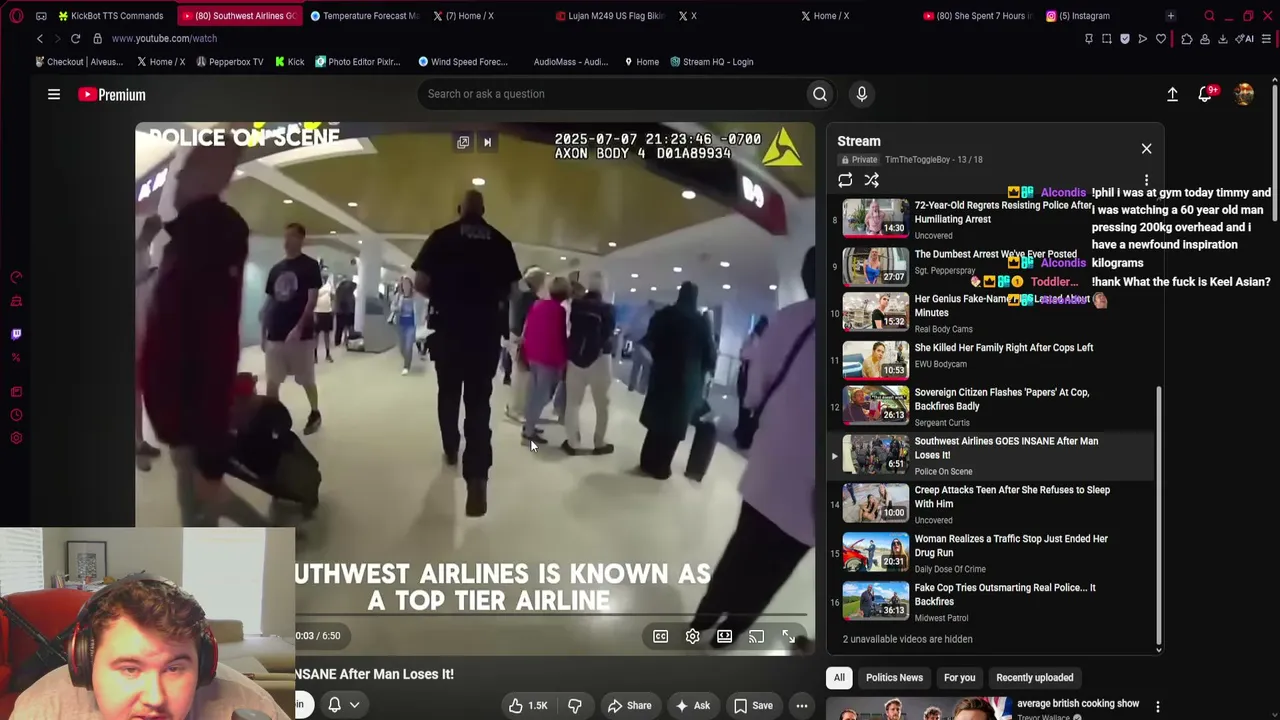Select current 'Southwest Airlines GOES INSANE' playlist item

click(x=990, y=455)
